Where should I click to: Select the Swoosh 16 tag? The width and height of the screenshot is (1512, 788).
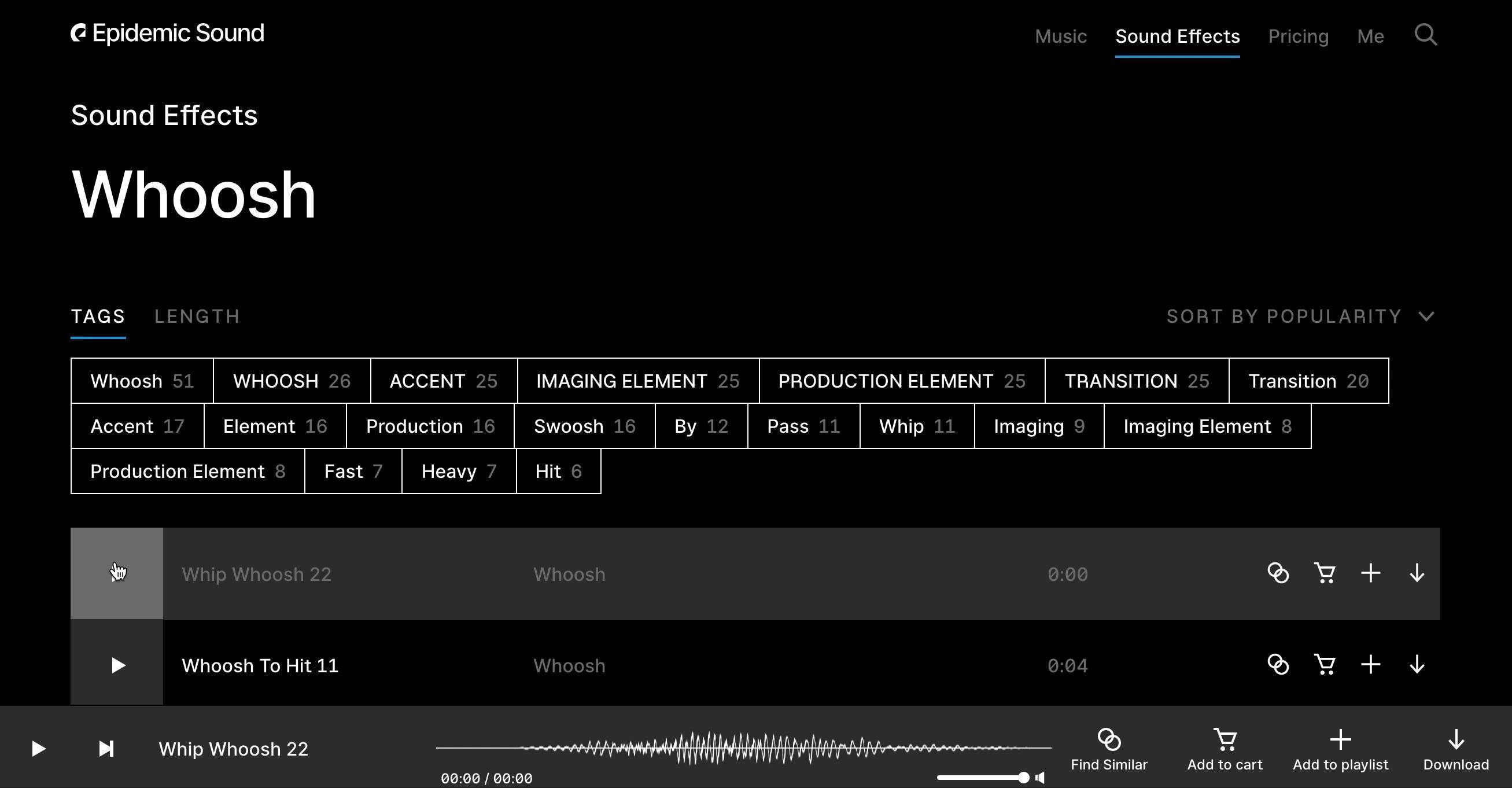[x=585, y=426]
